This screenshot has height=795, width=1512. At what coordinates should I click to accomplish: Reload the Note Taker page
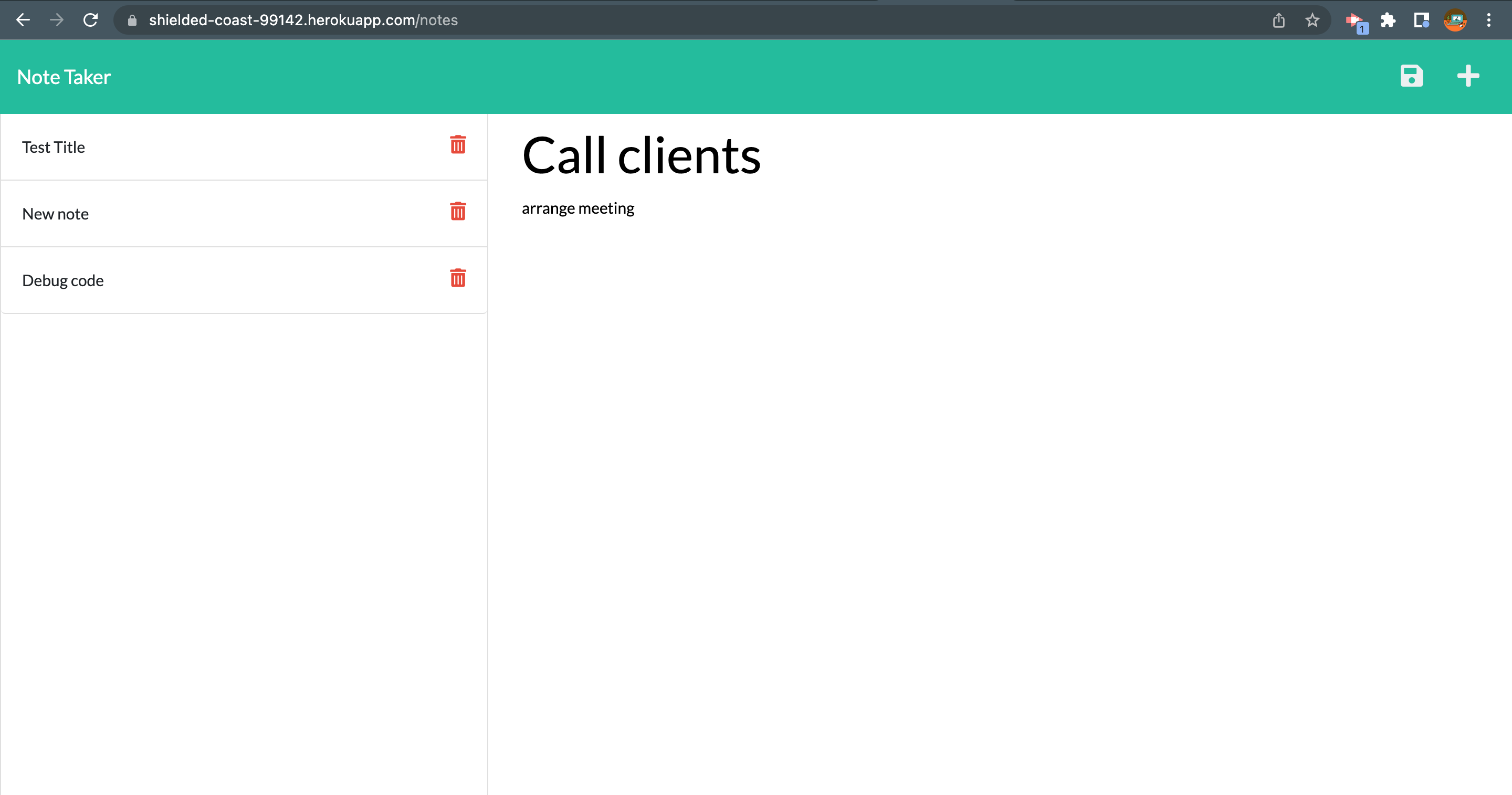[91, 20]
